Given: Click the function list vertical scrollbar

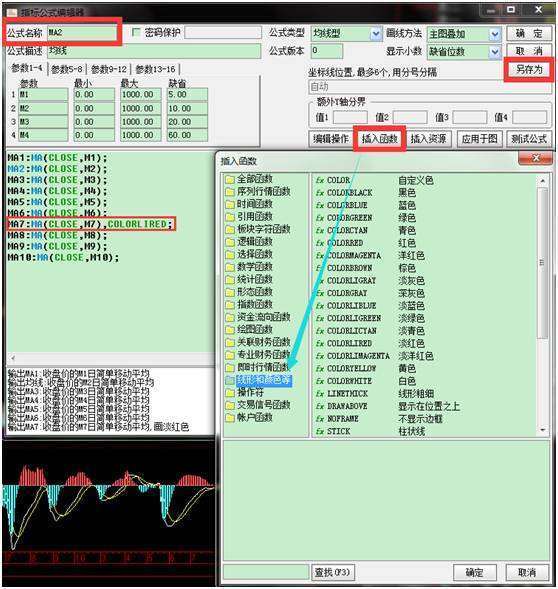Looking at the screenshot, I should pos(542,305).
